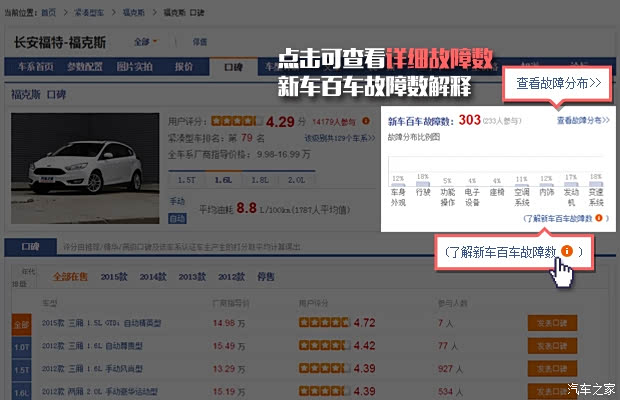Viewport: 620px width, 400px height.
Task: Select the 口碑 tab in navigation bar
Action: (x=233, y=67)
